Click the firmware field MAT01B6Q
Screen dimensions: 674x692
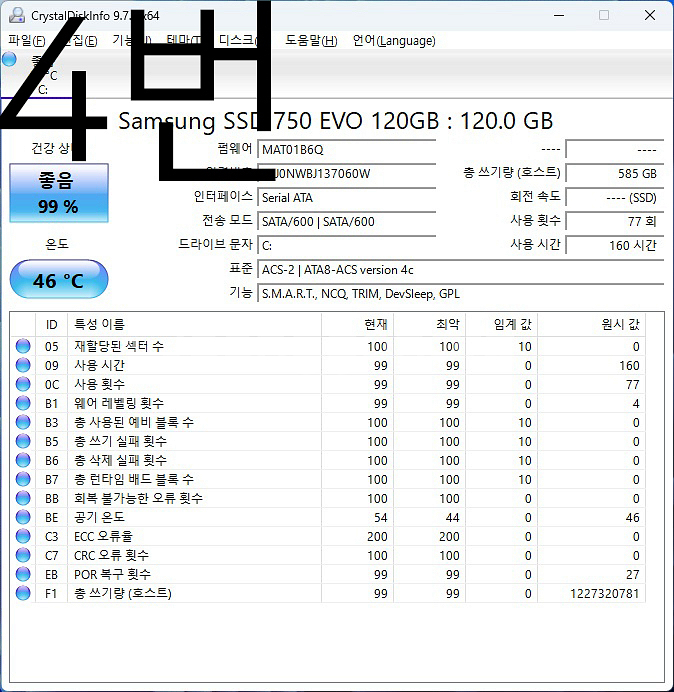pyautogui.click(x=346, y=150)
